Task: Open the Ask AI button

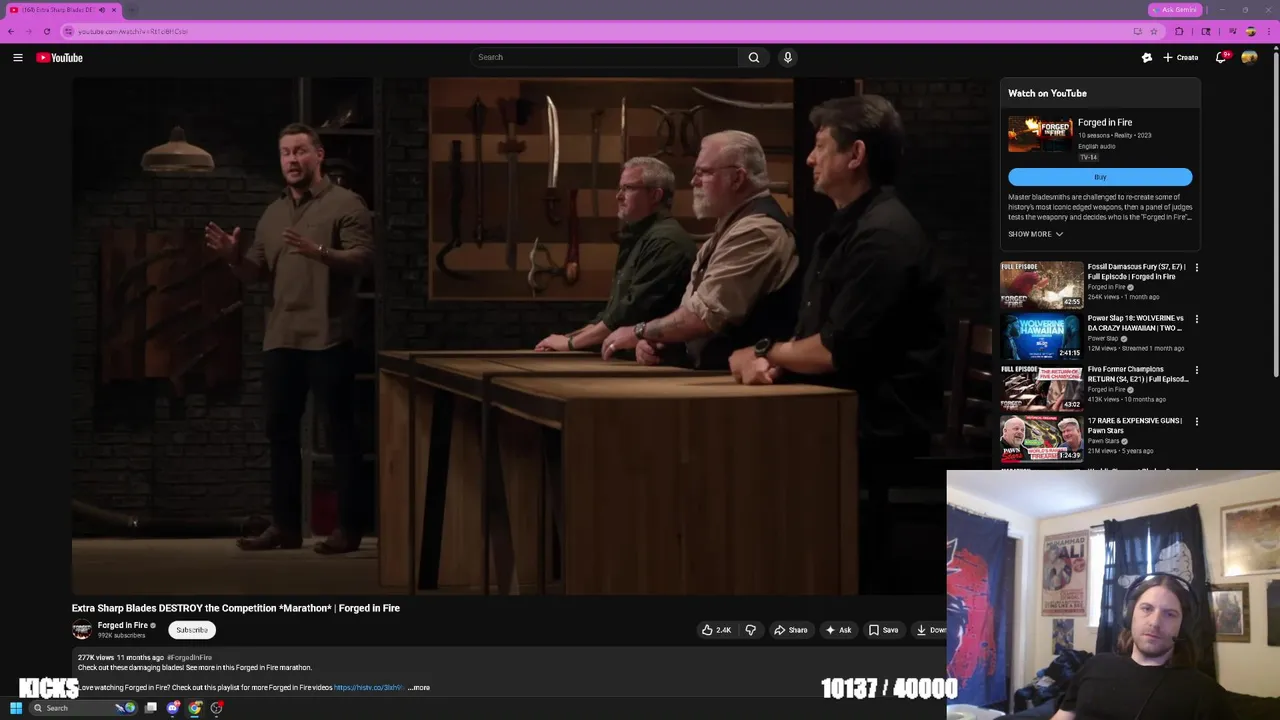Action: pos(838,630)
